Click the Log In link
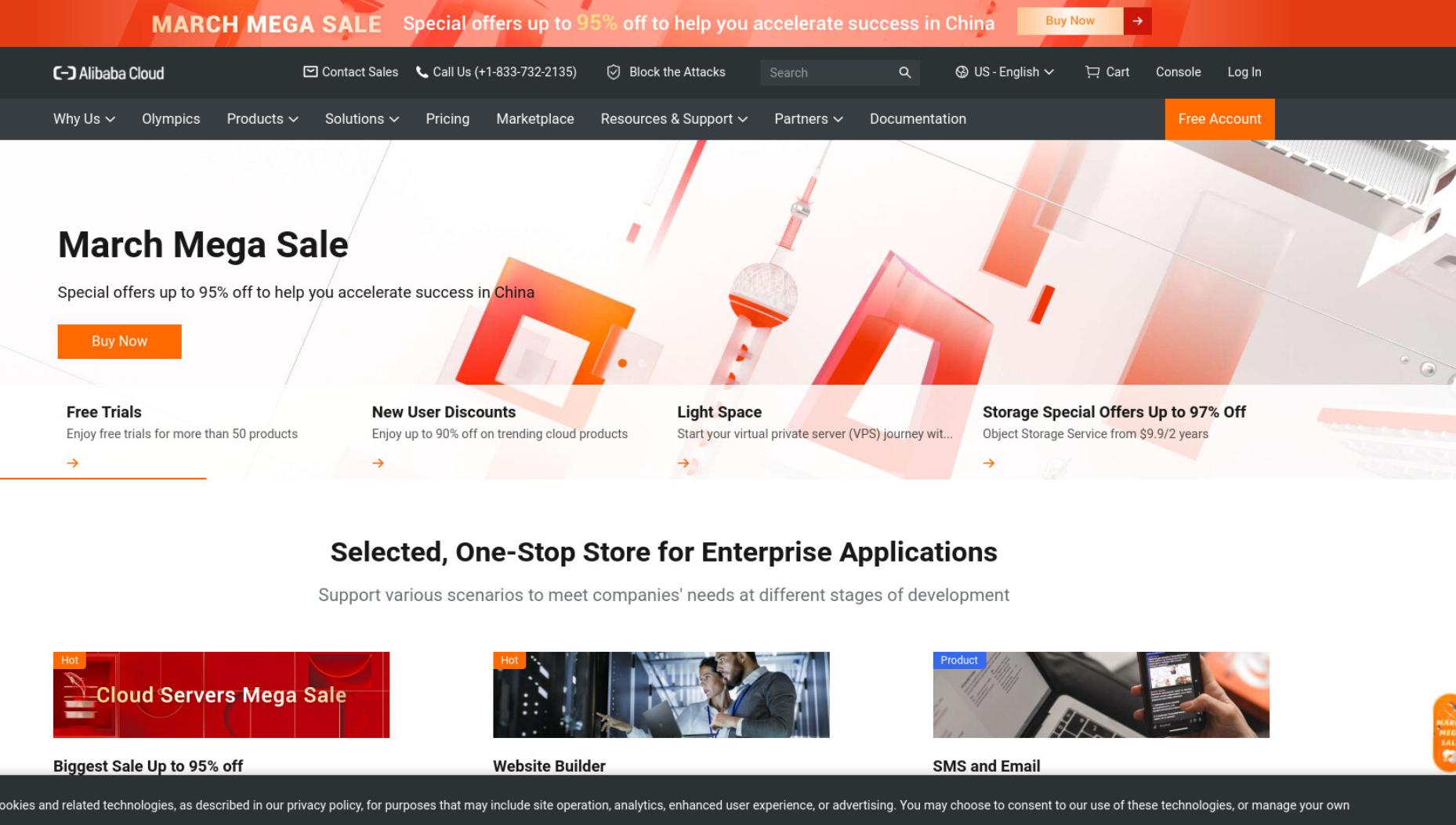This screenshot has height=825, width=1456. 1244,72
